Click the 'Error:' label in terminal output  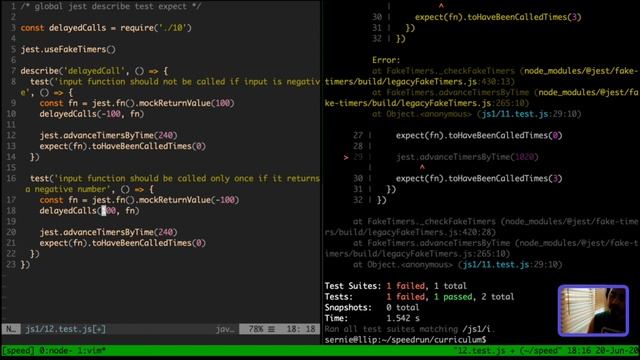(386, 60)
